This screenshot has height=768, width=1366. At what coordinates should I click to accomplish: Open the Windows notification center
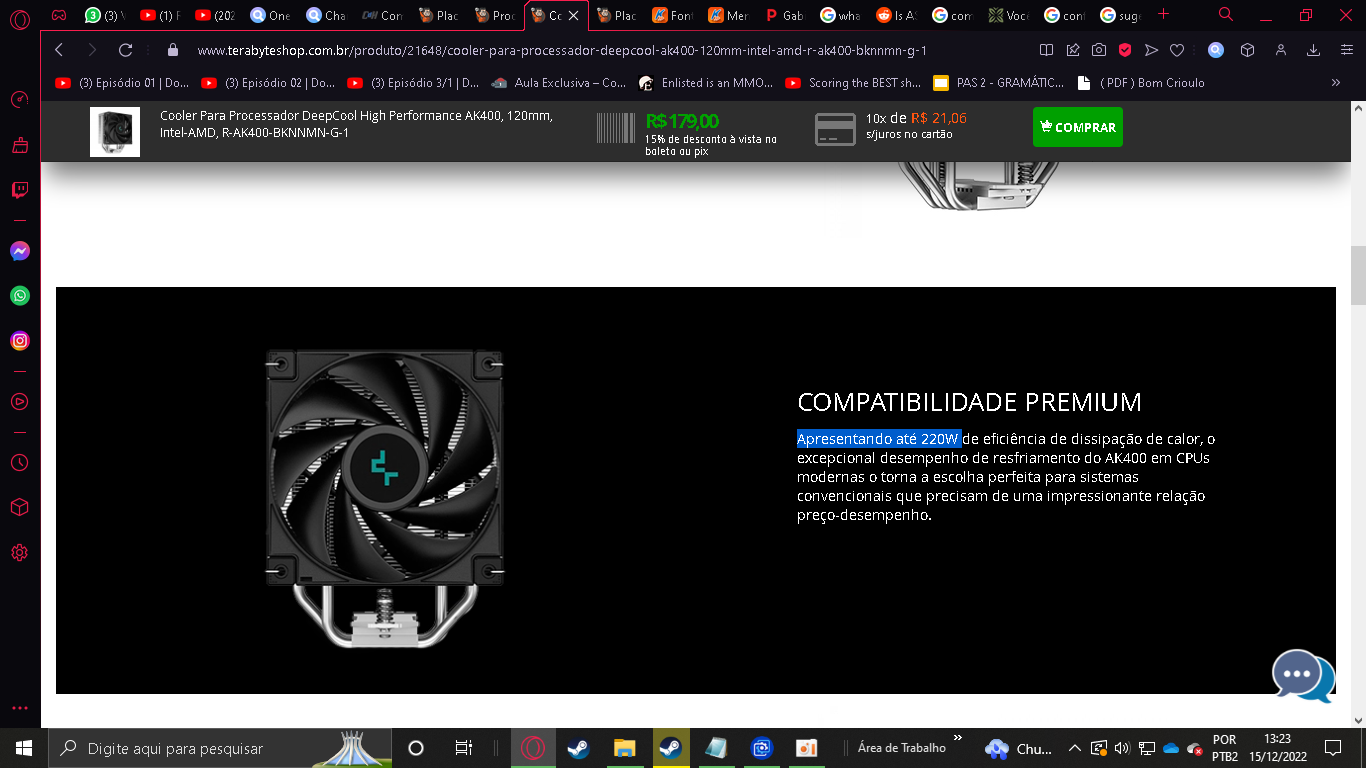(1332, 748)
